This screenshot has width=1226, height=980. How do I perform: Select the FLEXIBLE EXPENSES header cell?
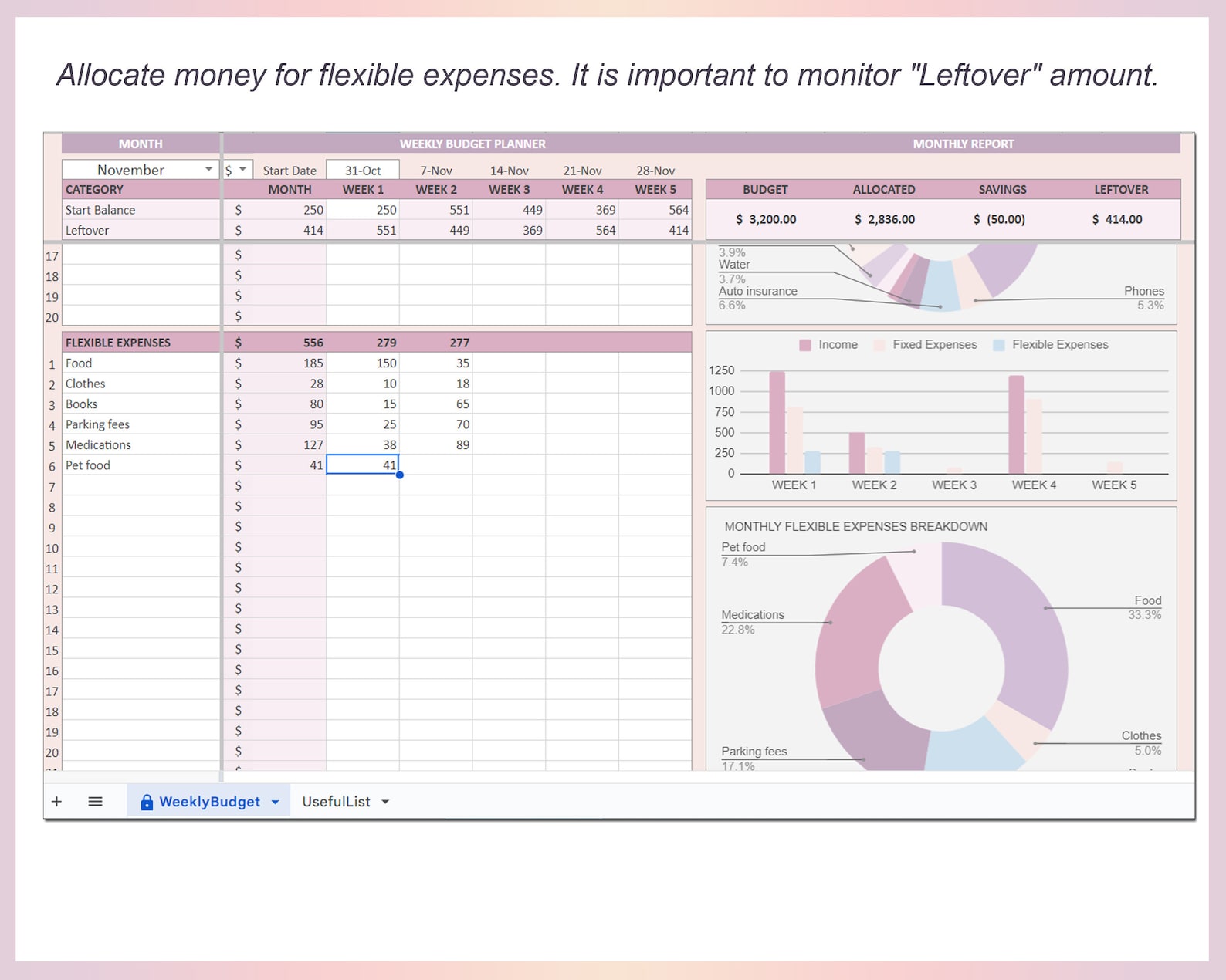click(141, 342)
